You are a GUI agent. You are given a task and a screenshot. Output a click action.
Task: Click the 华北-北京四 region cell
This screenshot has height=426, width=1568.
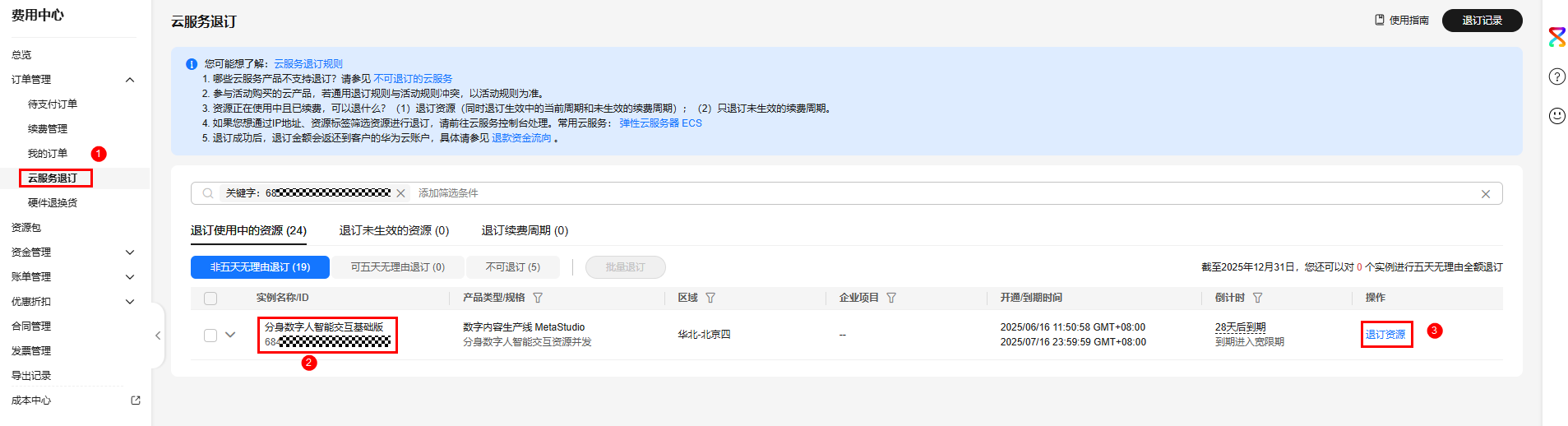pos(704,335)
